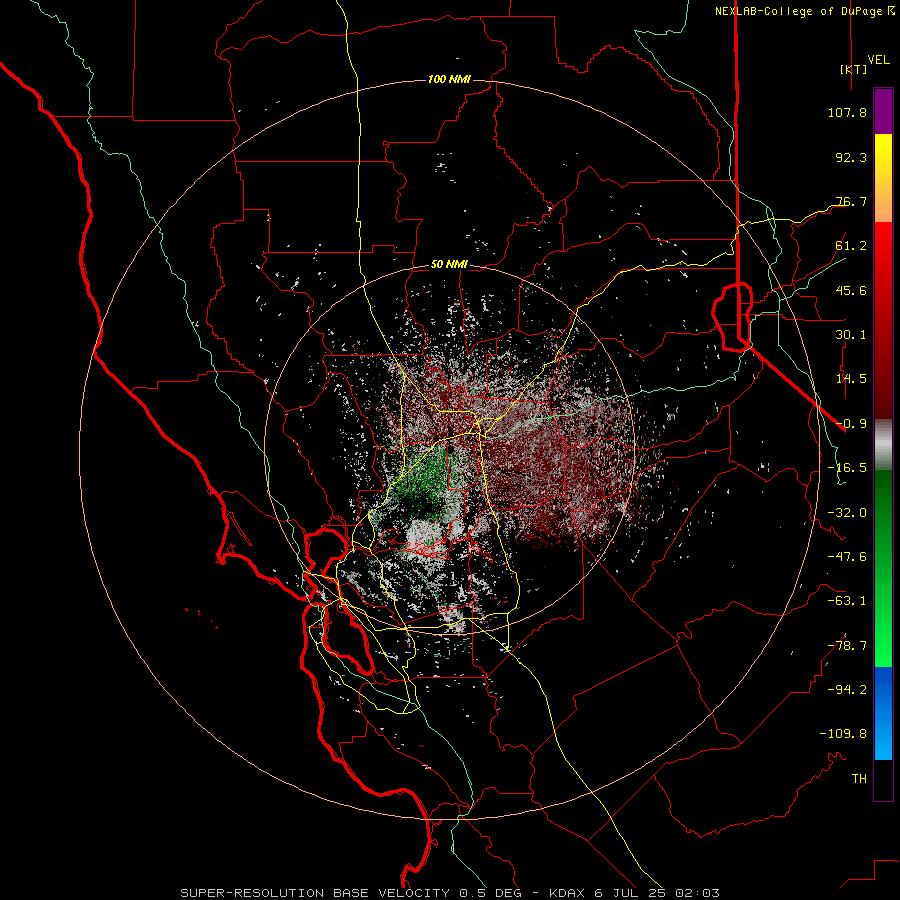Click the 107.8 velocity scale value
Screen dimensions: 900x900
pos(847,112)
